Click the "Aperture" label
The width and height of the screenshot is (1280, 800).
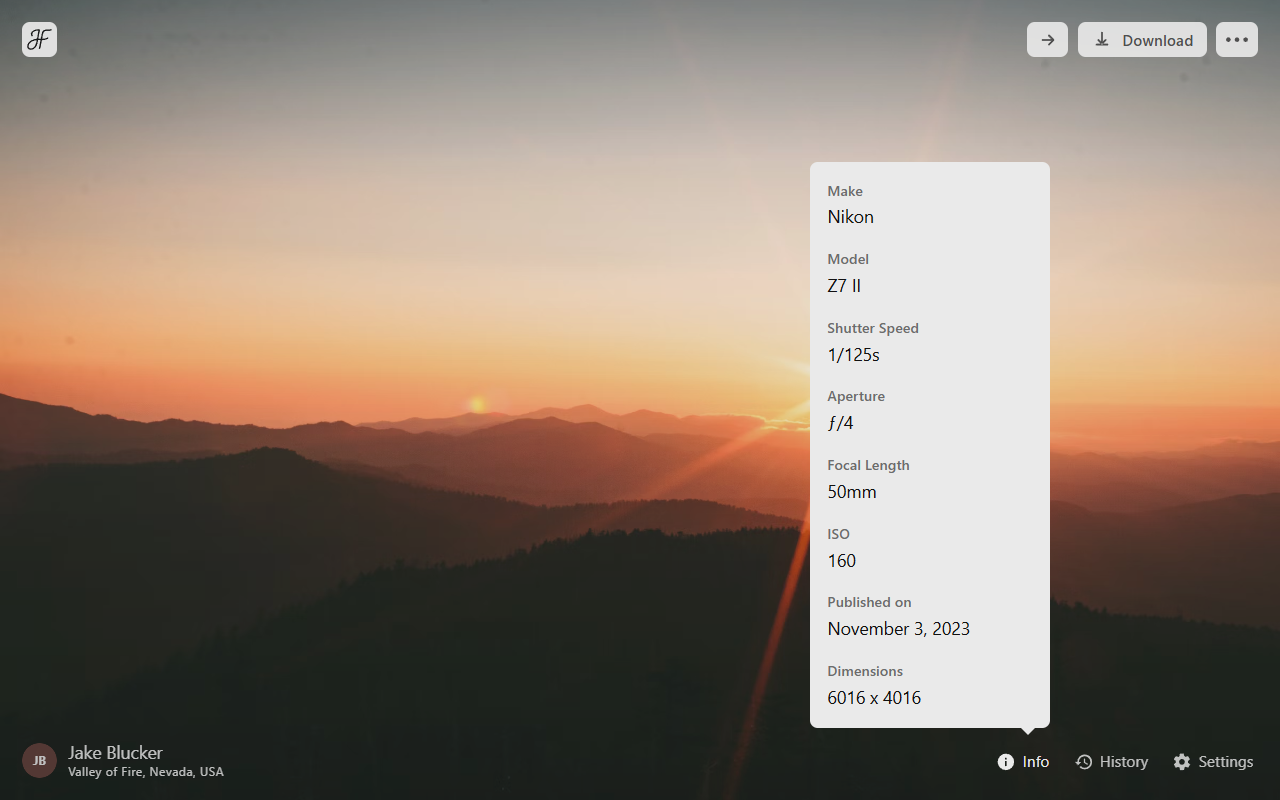(856, 396)
